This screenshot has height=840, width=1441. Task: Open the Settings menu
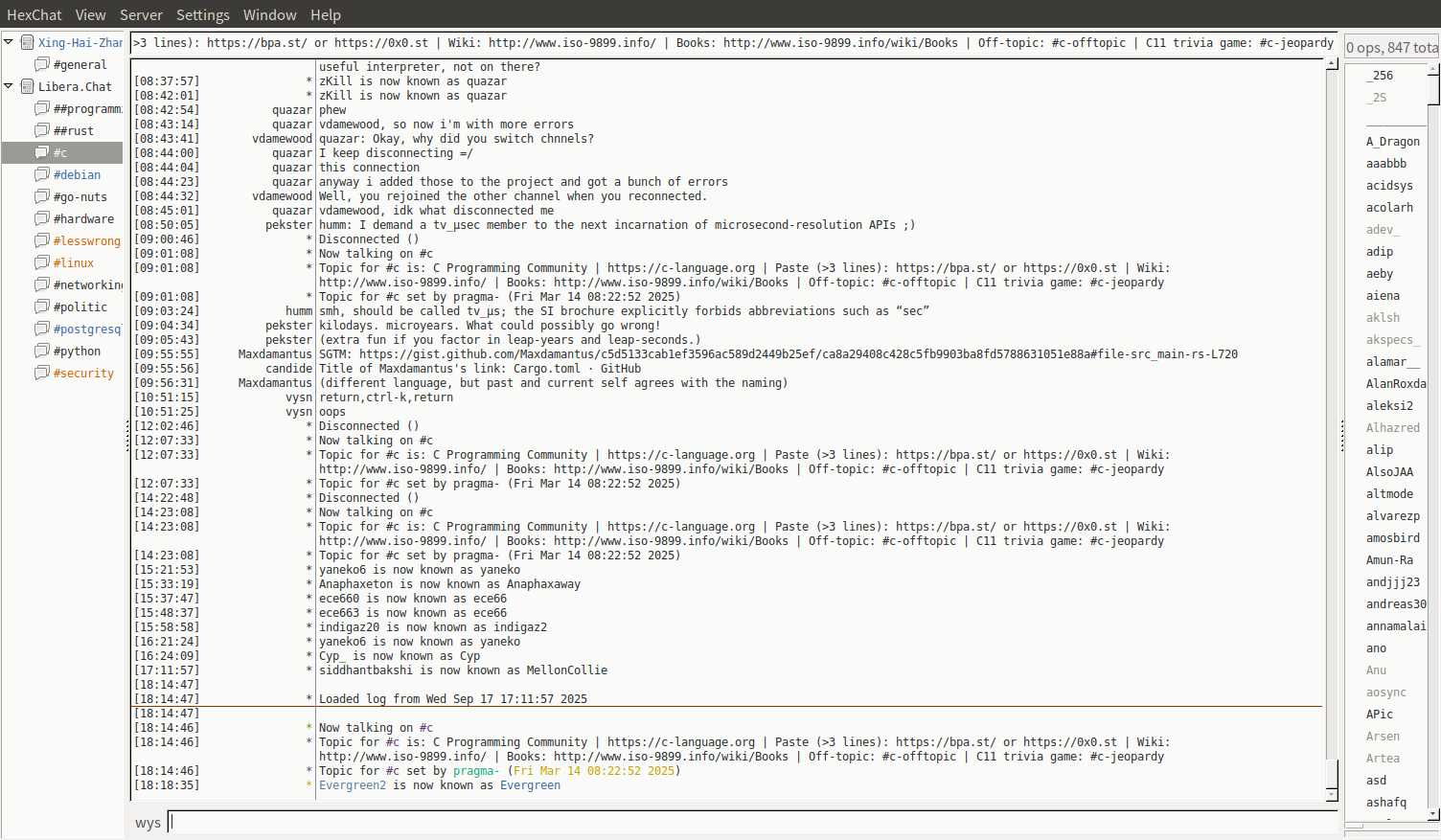point(202,14)
